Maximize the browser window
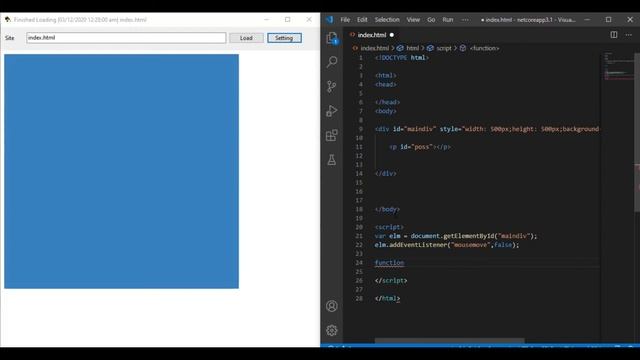Viewport: 640px width, 360px height. tap(287, 19)
